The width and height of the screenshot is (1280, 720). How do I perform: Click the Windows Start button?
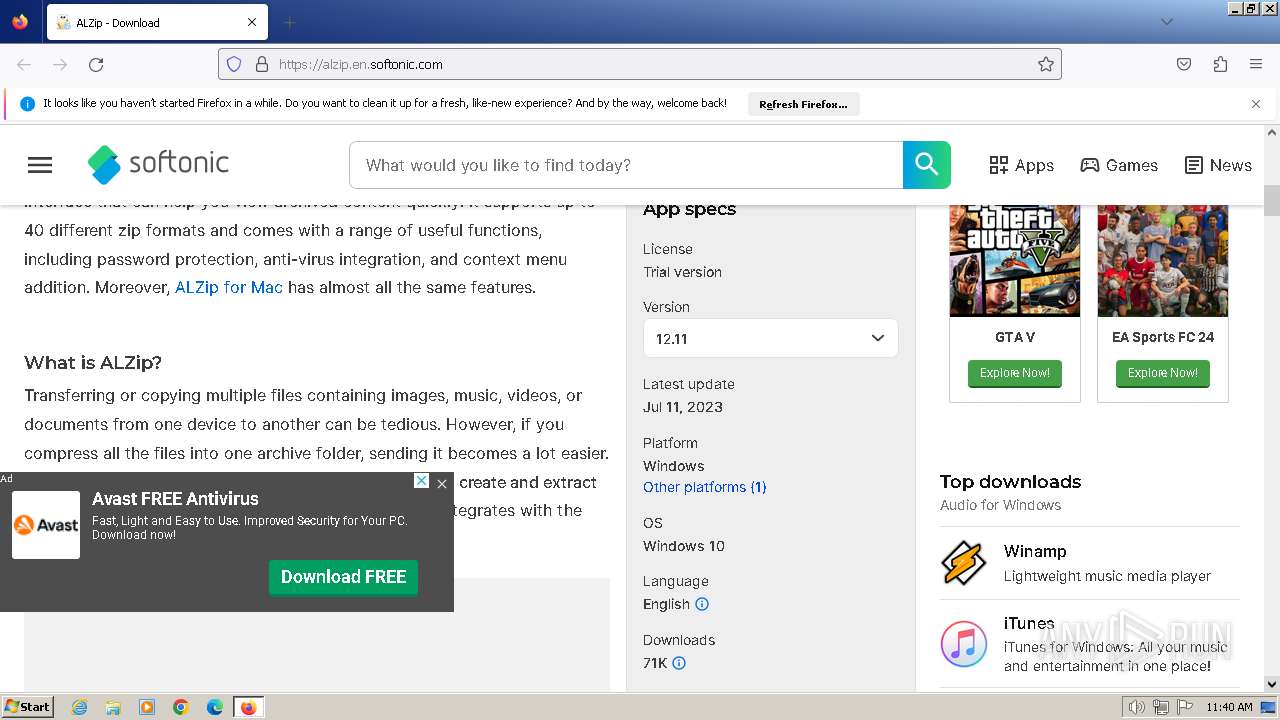tap(28, 707)
